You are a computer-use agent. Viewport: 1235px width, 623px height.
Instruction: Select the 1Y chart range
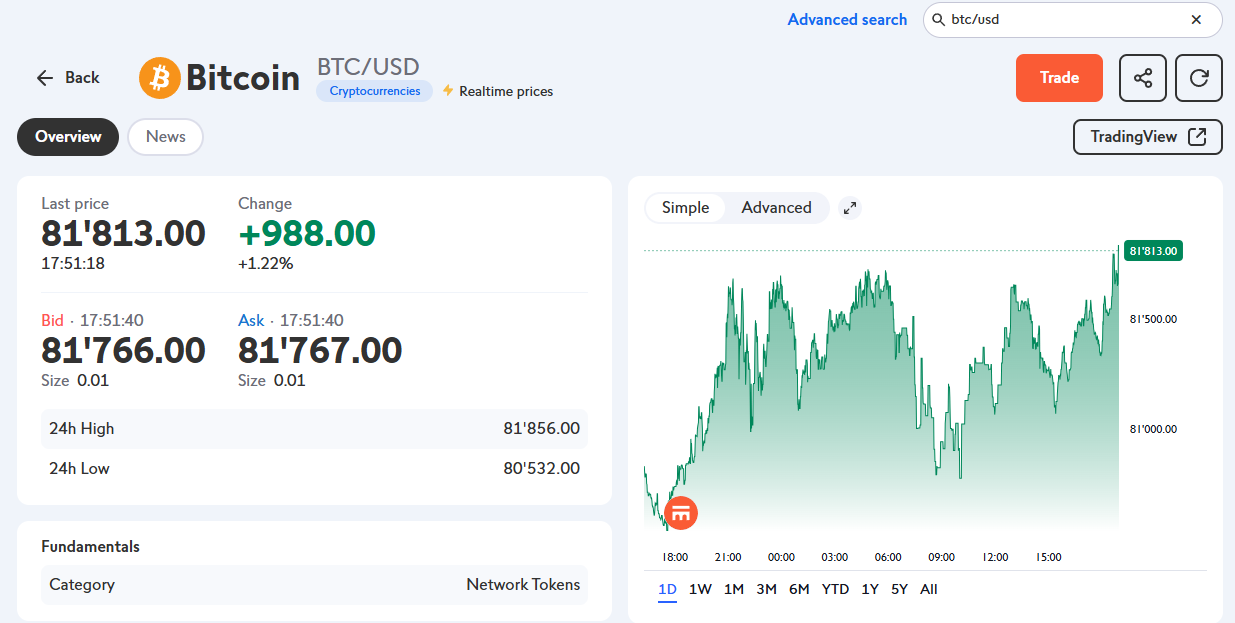870,589
